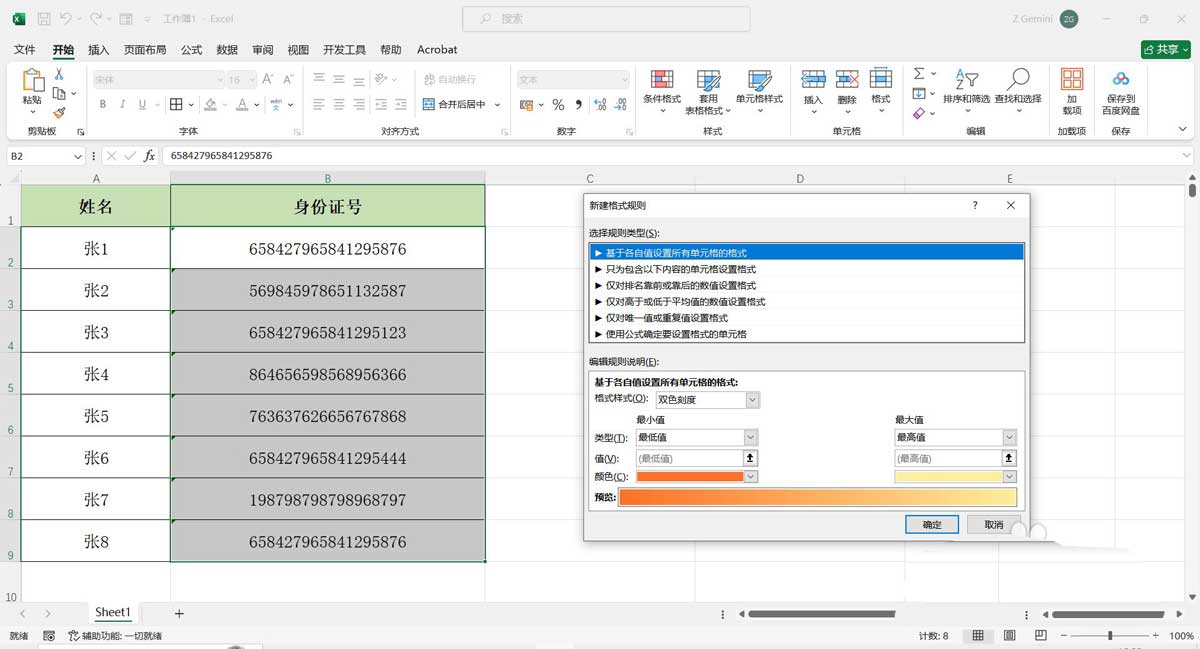Toggle top vertical alignment

(x=319, y=79)
